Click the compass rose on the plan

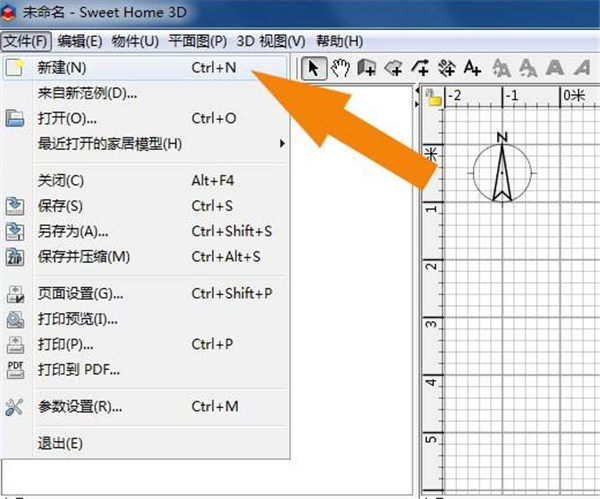coord(502,170)
